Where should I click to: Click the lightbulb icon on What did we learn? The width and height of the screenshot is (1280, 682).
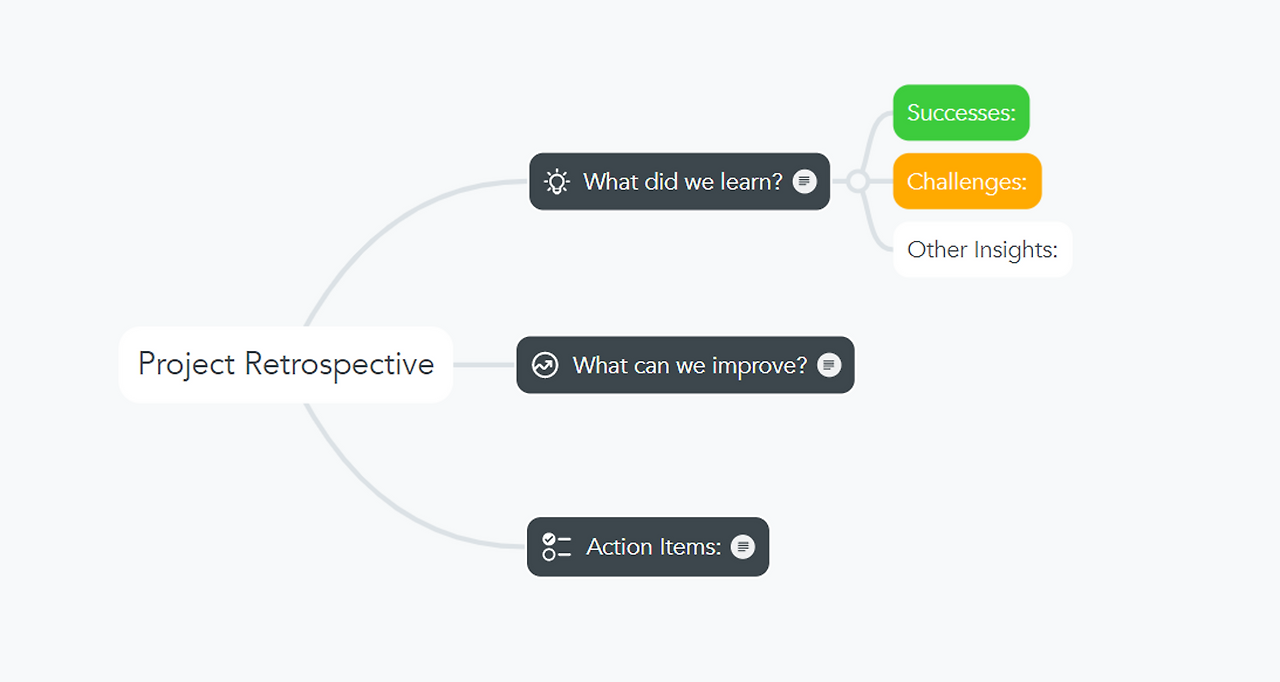[x=556, y=181]
